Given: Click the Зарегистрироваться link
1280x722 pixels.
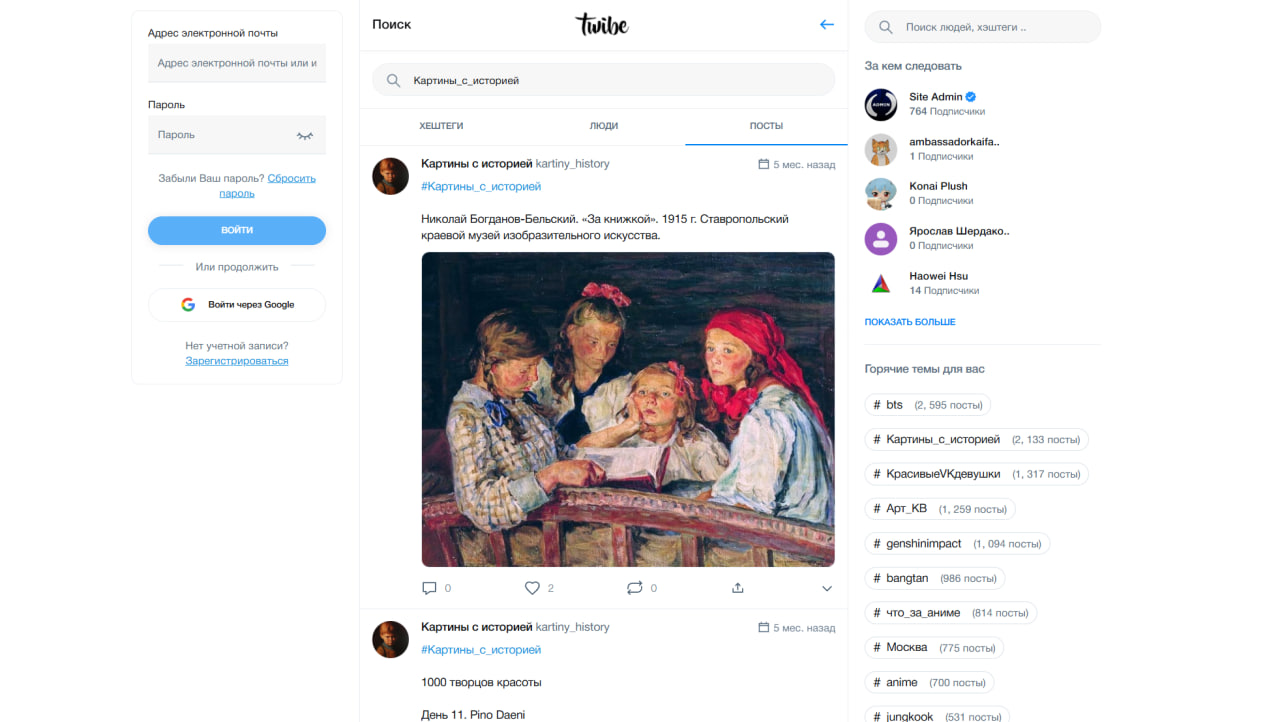Looking at the screenshot, I should (237, 361).
